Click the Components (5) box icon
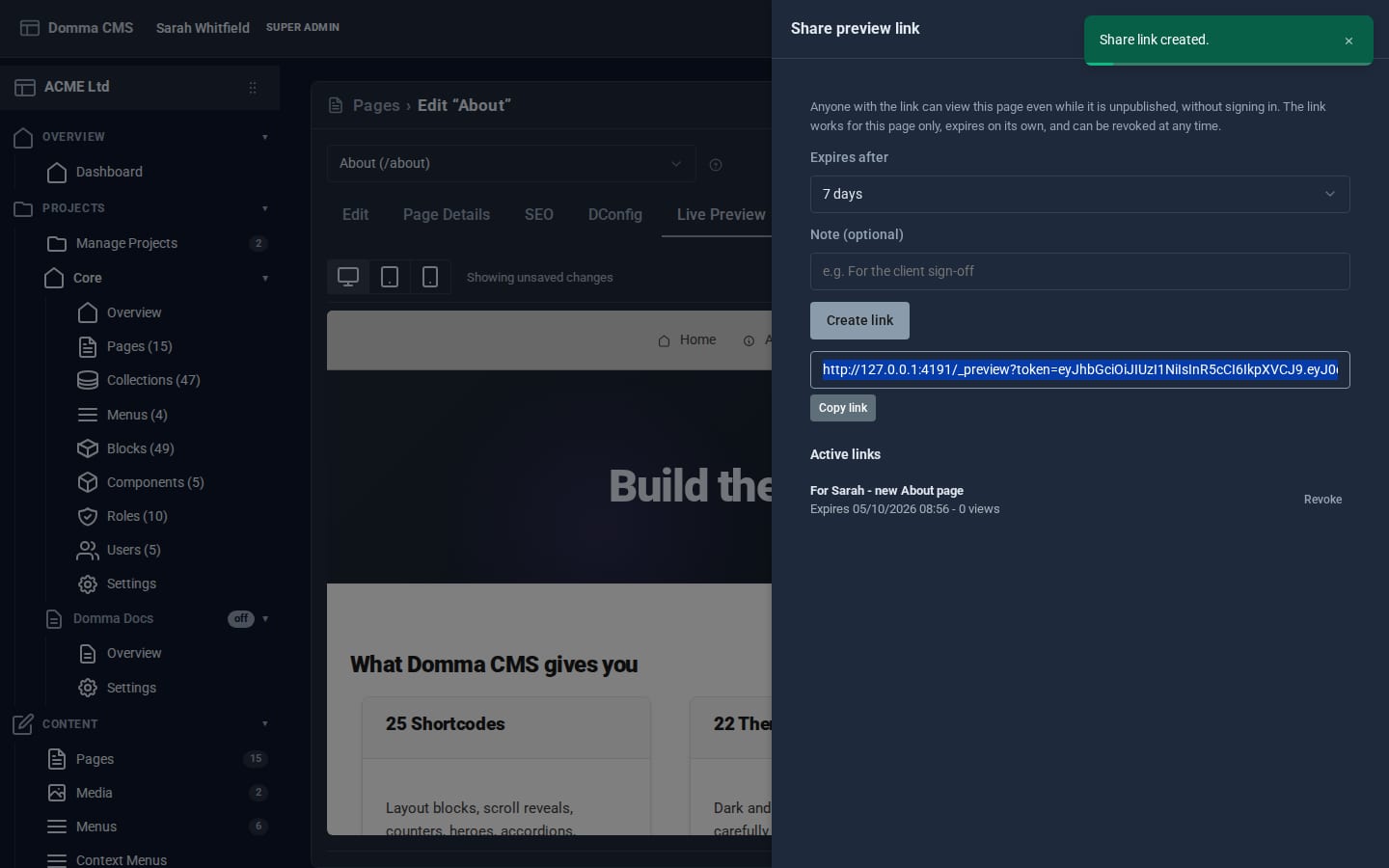This screenshot has width=1389, height=868. pos(88,482)
